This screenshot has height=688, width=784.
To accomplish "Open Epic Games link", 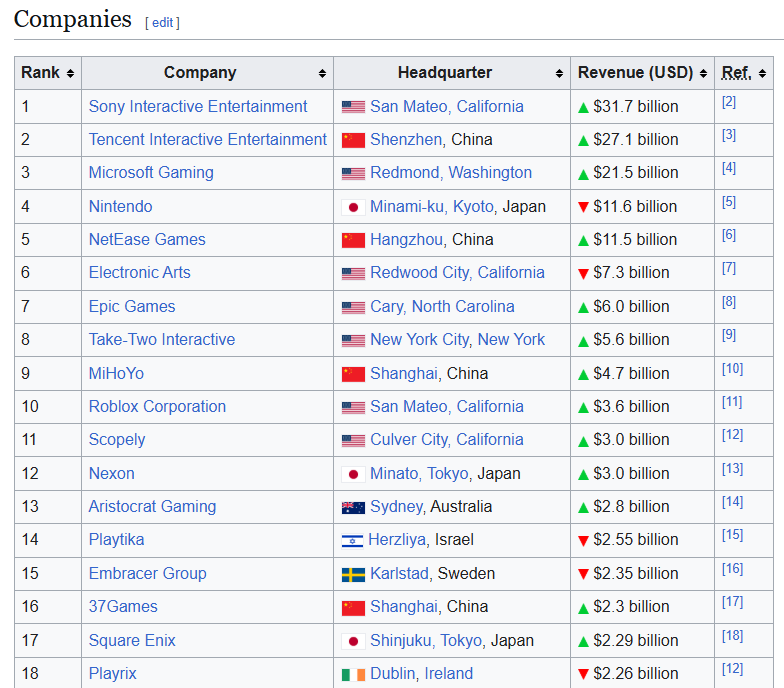I will (x=132, y=306).
